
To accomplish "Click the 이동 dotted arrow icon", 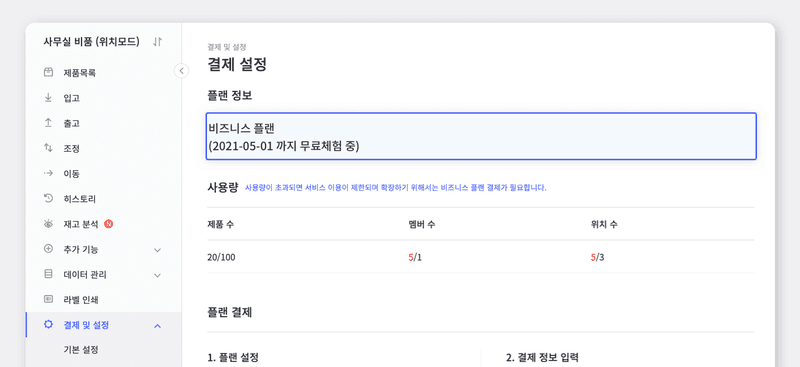I will tap(48, 173).
